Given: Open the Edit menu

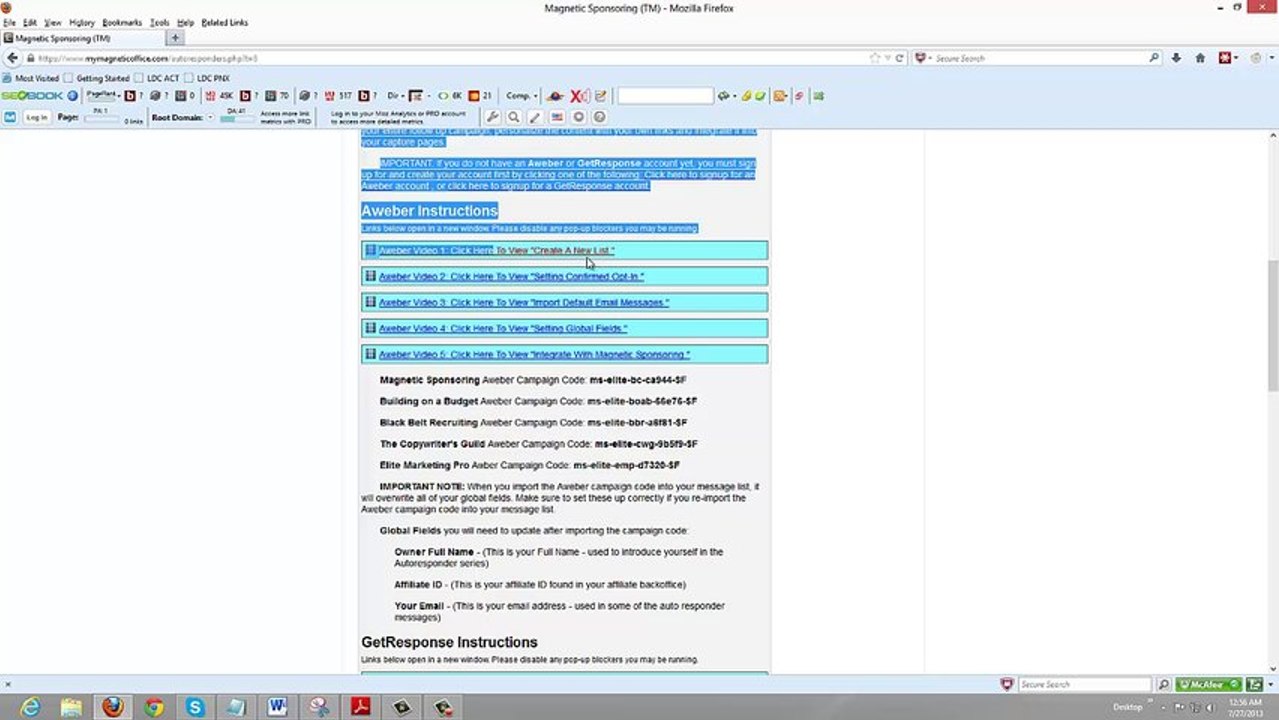Looking at the screenshot, I should pos(30,22).
